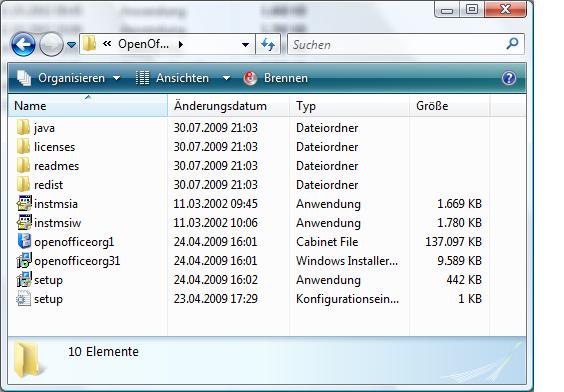Expand the Ansichten dropdown arrow
This screenshot has height=392, width=564.
226,78
